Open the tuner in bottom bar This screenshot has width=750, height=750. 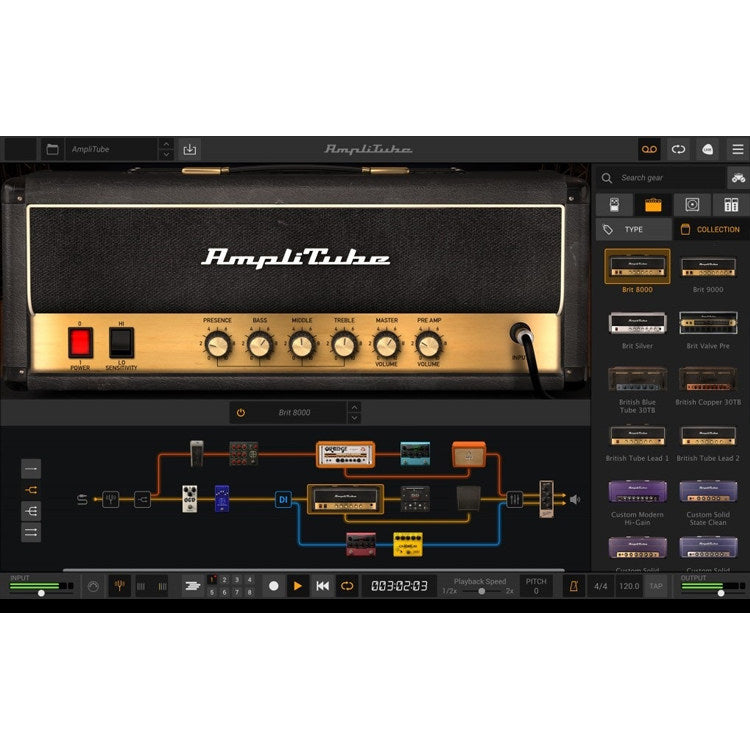pos(120,586)
